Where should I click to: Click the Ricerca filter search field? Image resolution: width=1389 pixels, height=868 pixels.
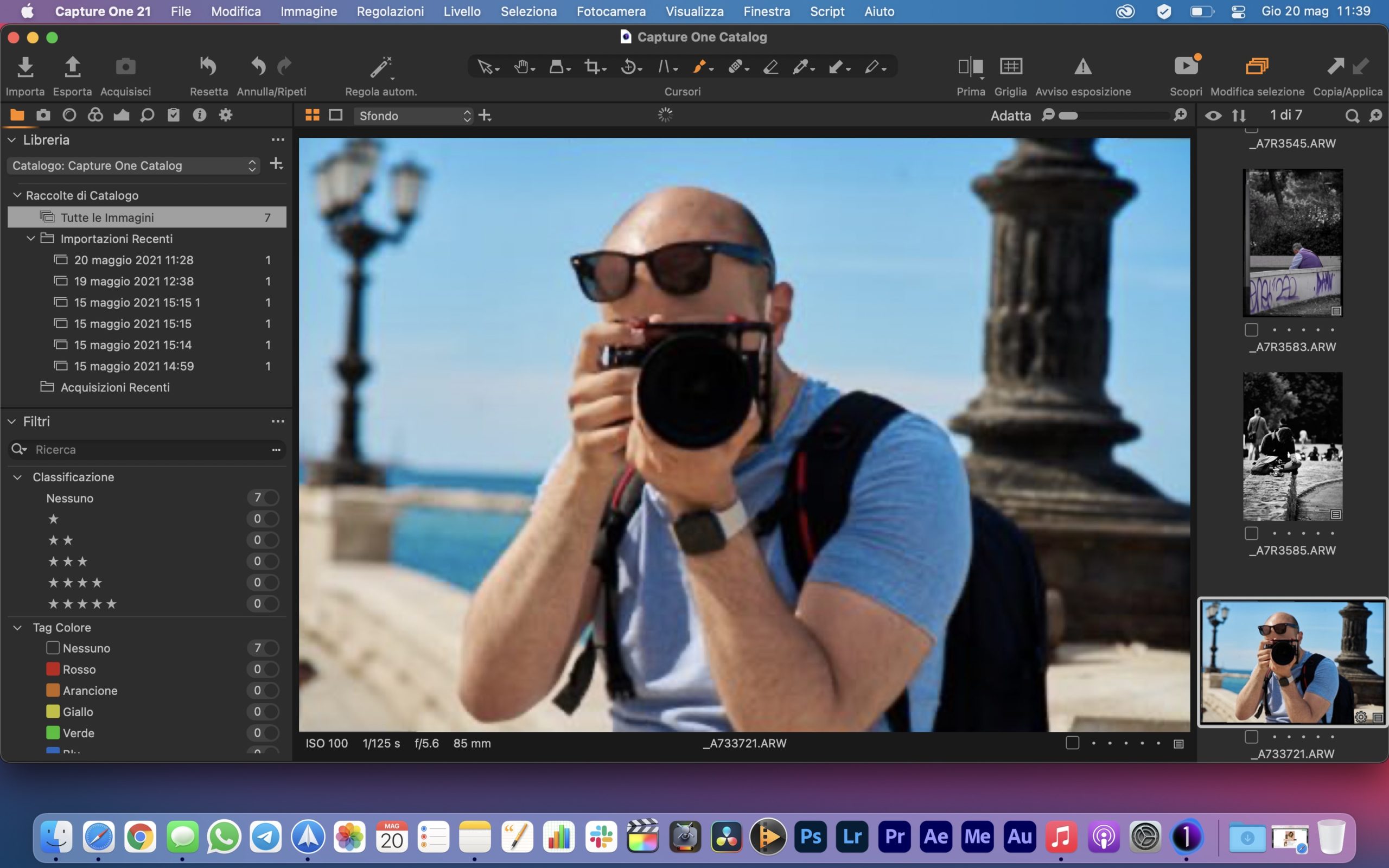tap(147, 450)
